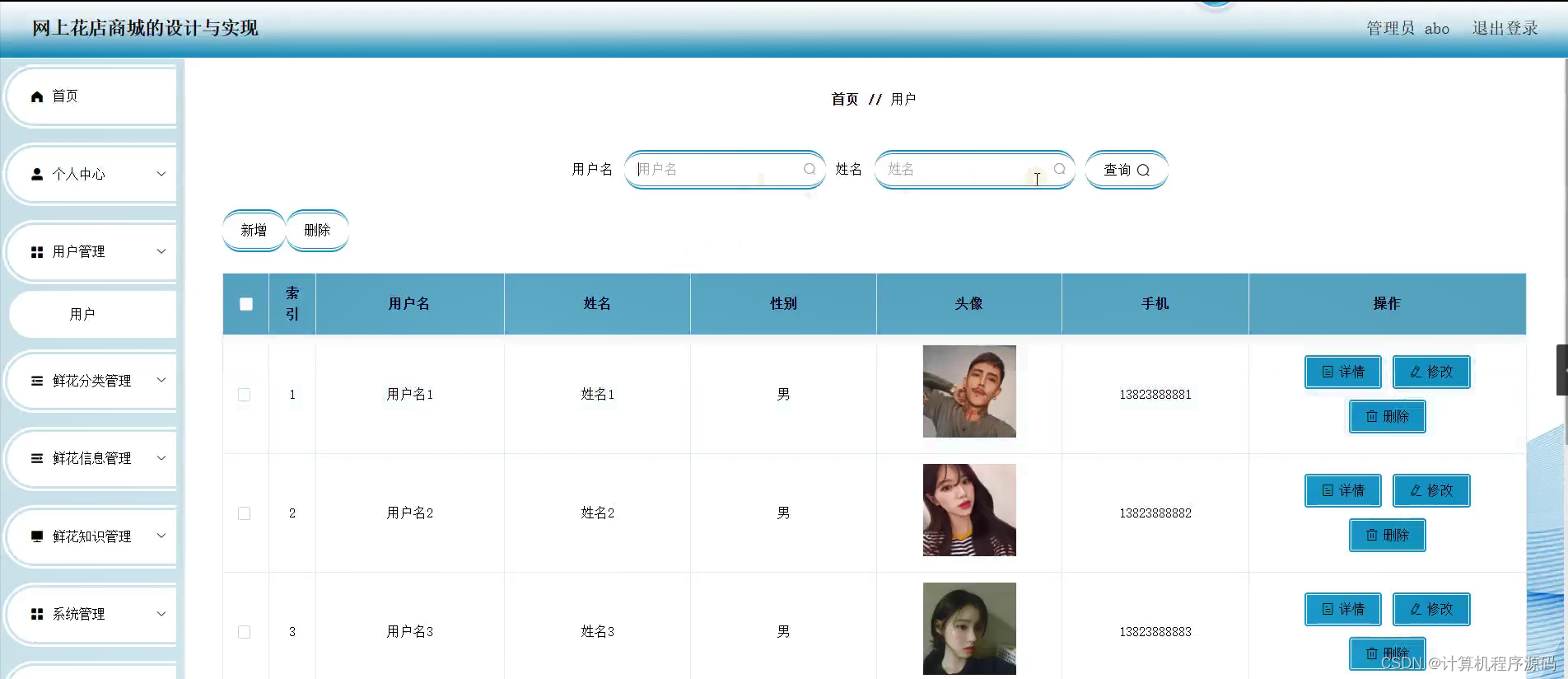Expand the 系统管理 chevron
Viewport: 1568px width, 679px height.
161,613
